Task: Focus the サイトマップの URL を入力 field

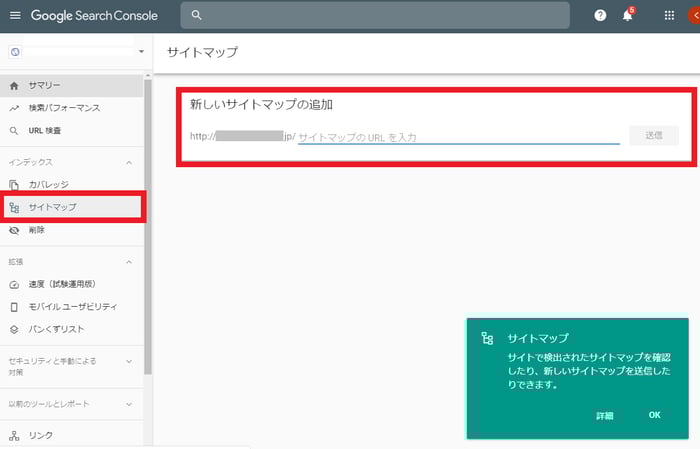Action: 459,137
